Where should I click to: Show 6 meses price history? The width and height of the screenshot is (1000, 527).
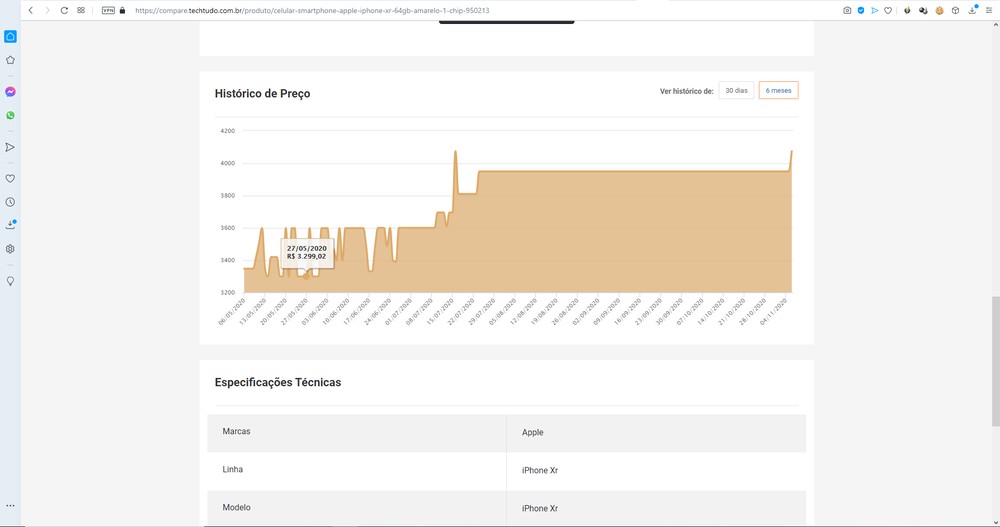779,91
